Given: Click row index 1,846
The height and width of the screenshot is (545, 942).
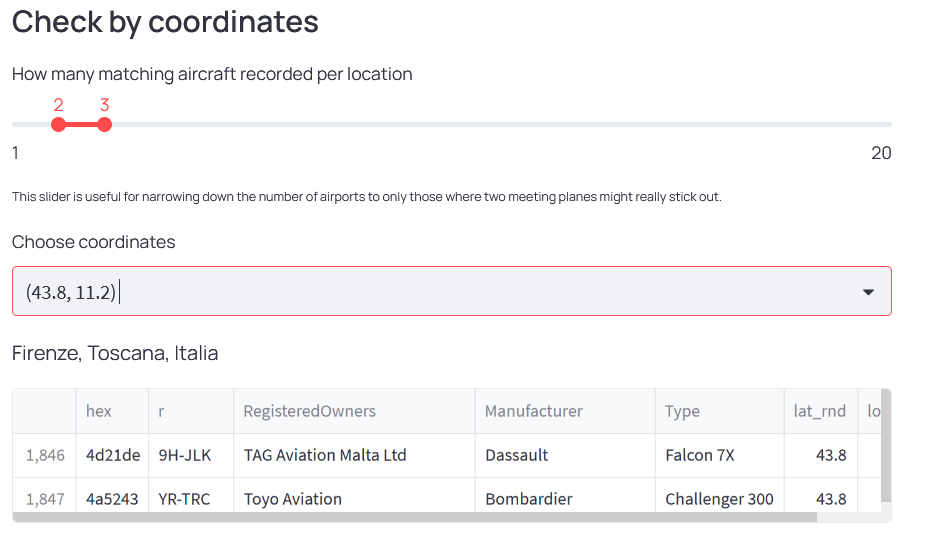Looking at the screenshot, I should (x=45, y=455).
